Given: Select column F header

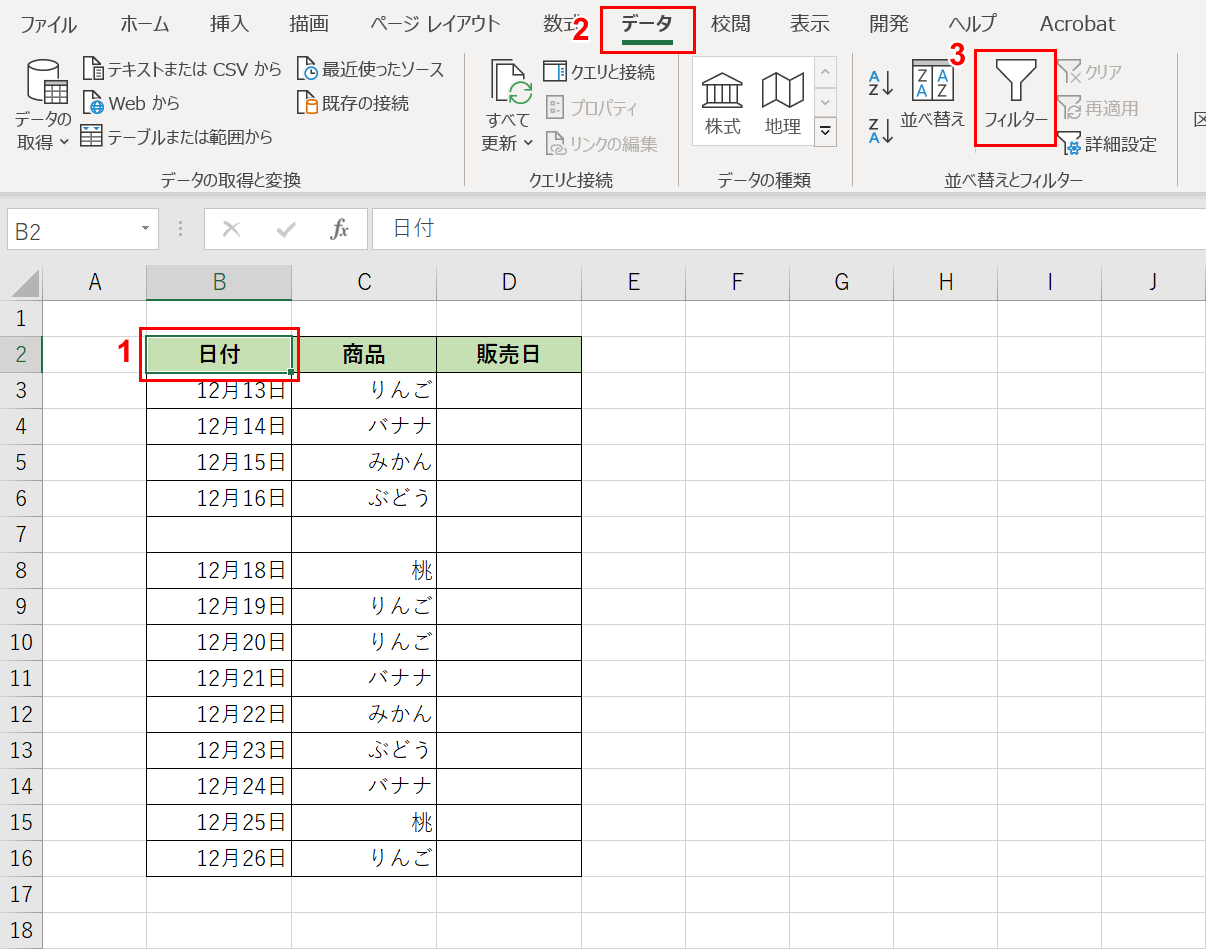Looking at the screenshot, I should pyautogui.click(x=737, y=283).
